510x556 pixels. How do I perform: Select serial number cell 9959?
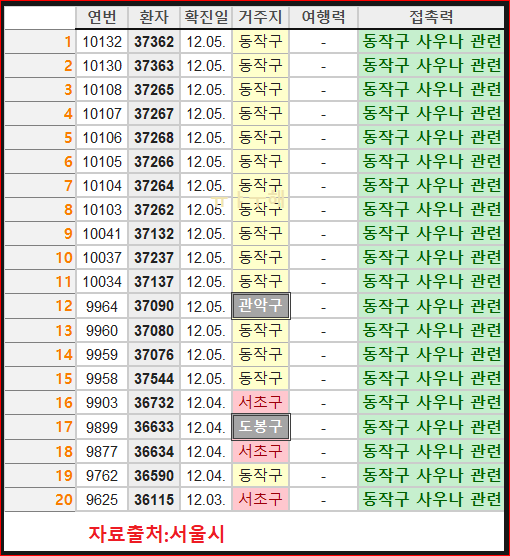(102, 355)
